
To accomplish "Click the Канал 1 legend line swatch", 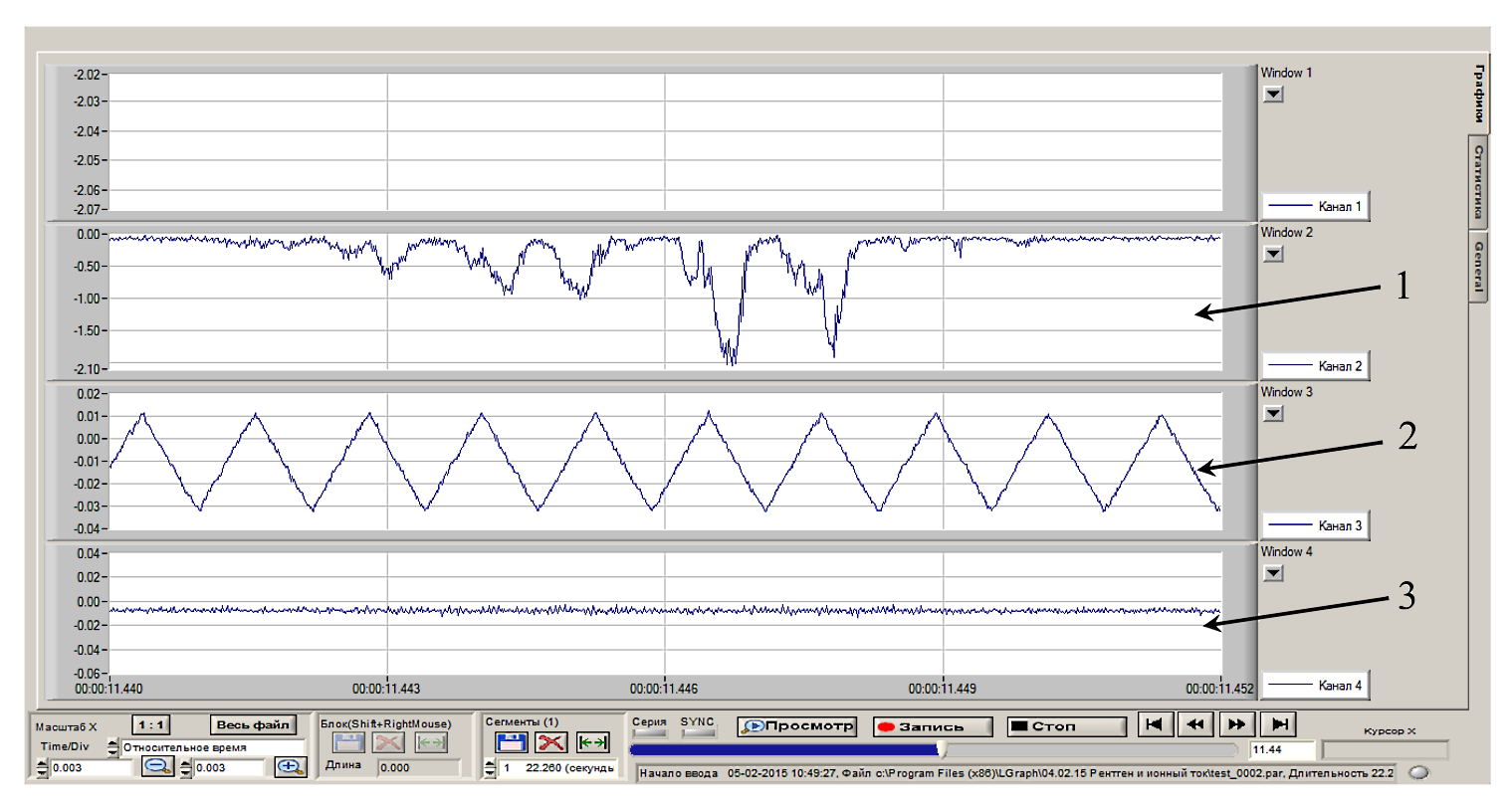I will click(x=1291, y=206).
